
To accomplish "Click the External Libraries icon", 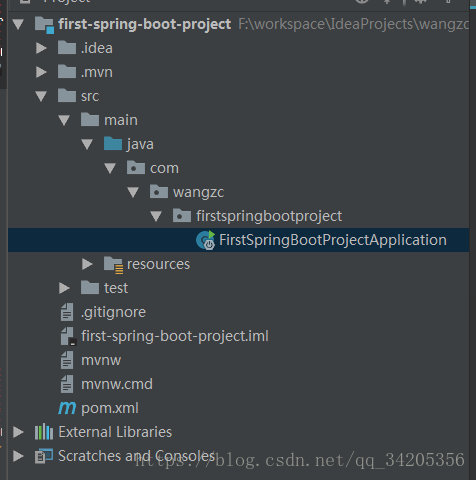I will point(44,432).
